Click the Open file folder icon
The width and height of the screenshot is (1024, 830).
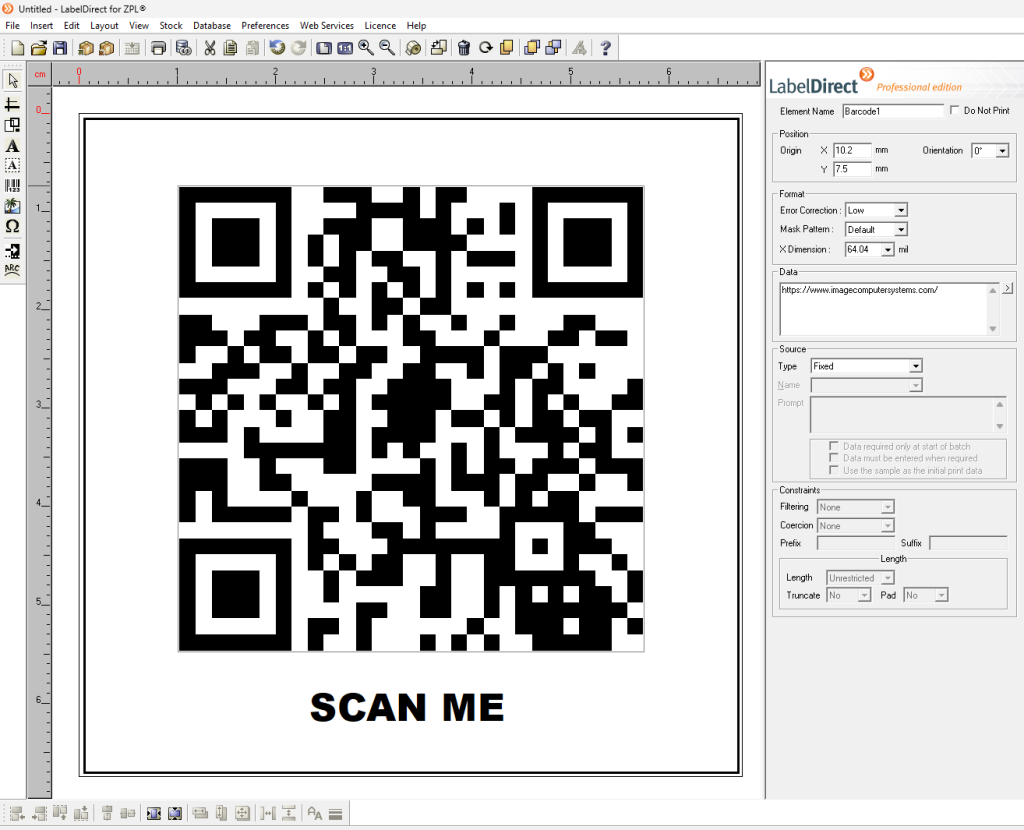coord(39,48)
